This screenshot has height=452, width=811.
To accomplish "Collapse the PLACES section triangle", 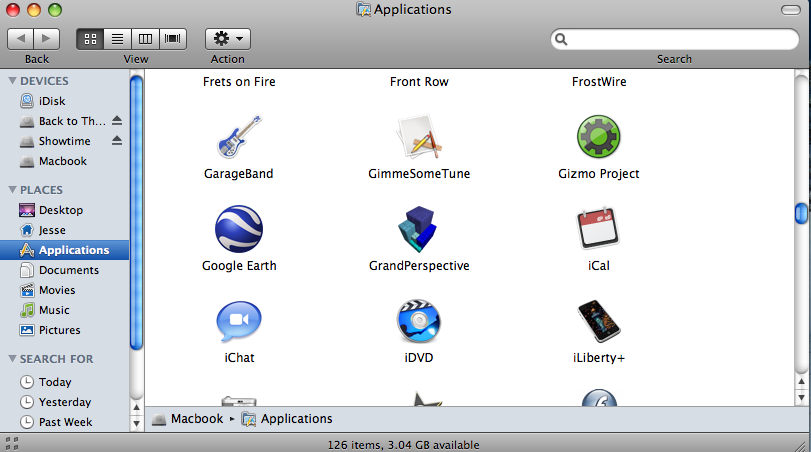I will [12, 190].
